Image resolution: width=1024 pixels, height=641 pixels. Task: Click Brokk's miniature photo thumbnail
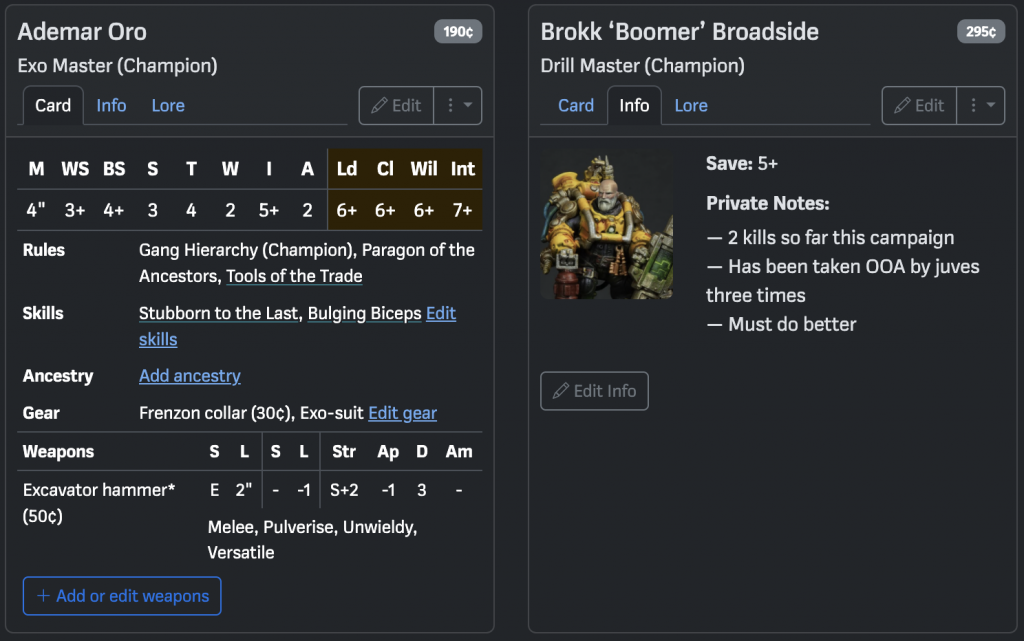coord(607,226)
